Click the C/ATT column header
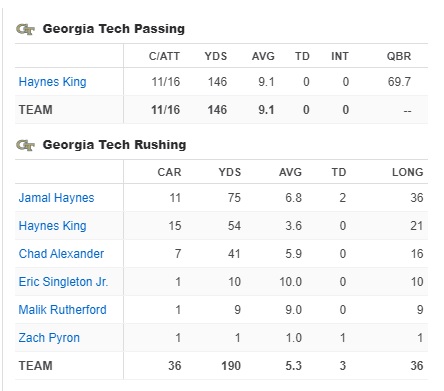Screen dimensions: 444x391 pos(164,56)
